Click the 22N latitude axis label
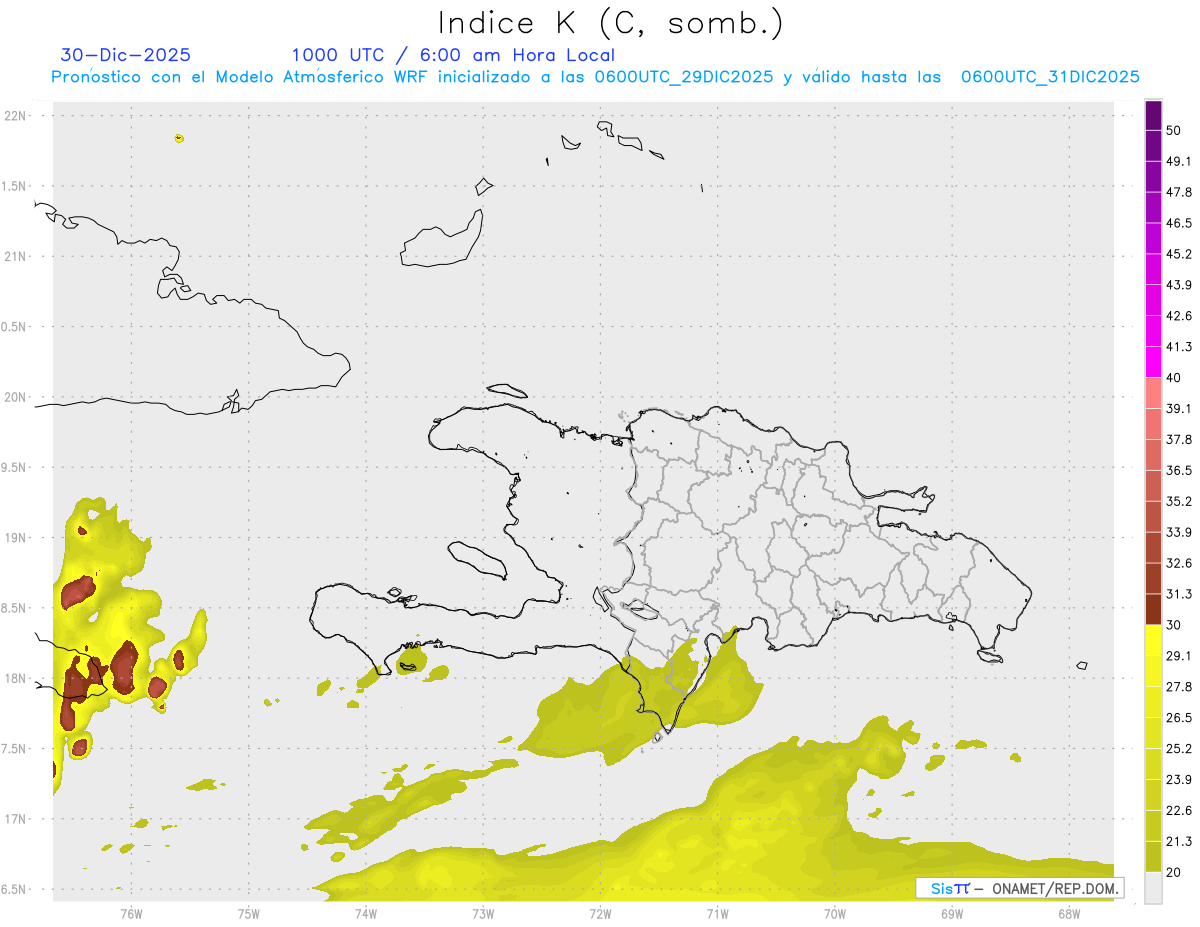The height and width of the screenshot is (927, 1200). click(17, 116)
